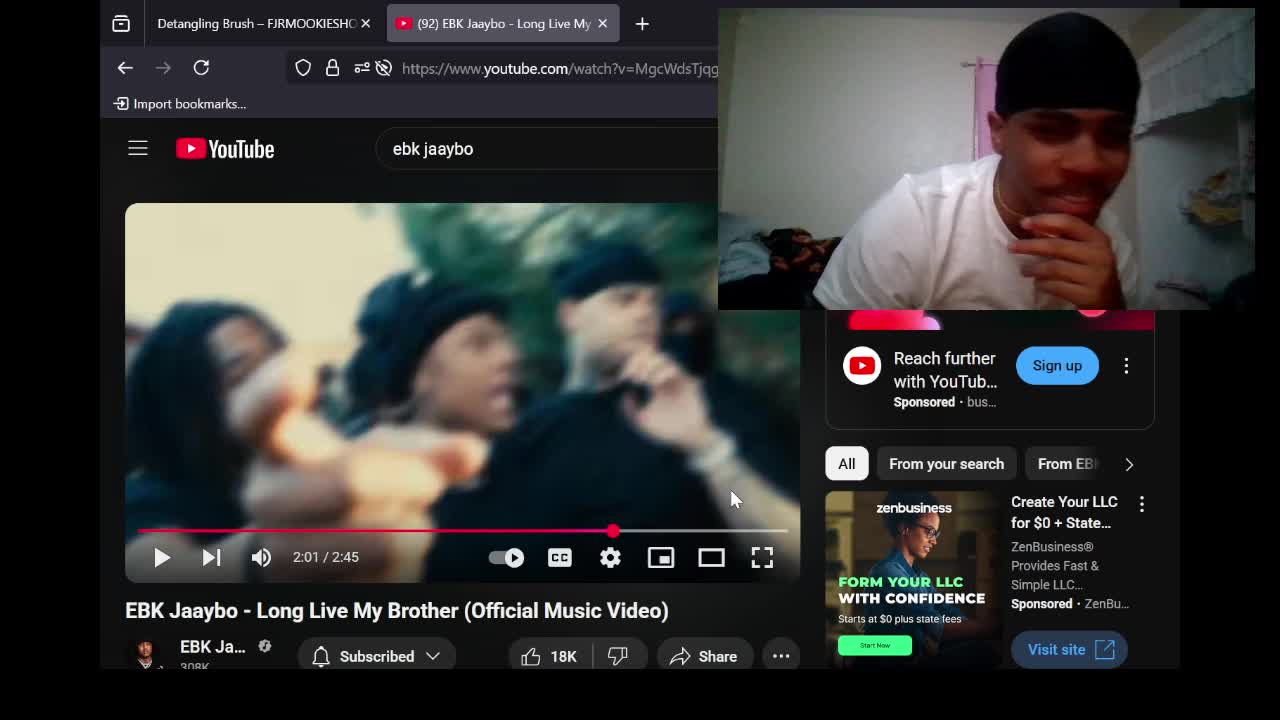
Task: Play the music video
Action: [161, 557]
